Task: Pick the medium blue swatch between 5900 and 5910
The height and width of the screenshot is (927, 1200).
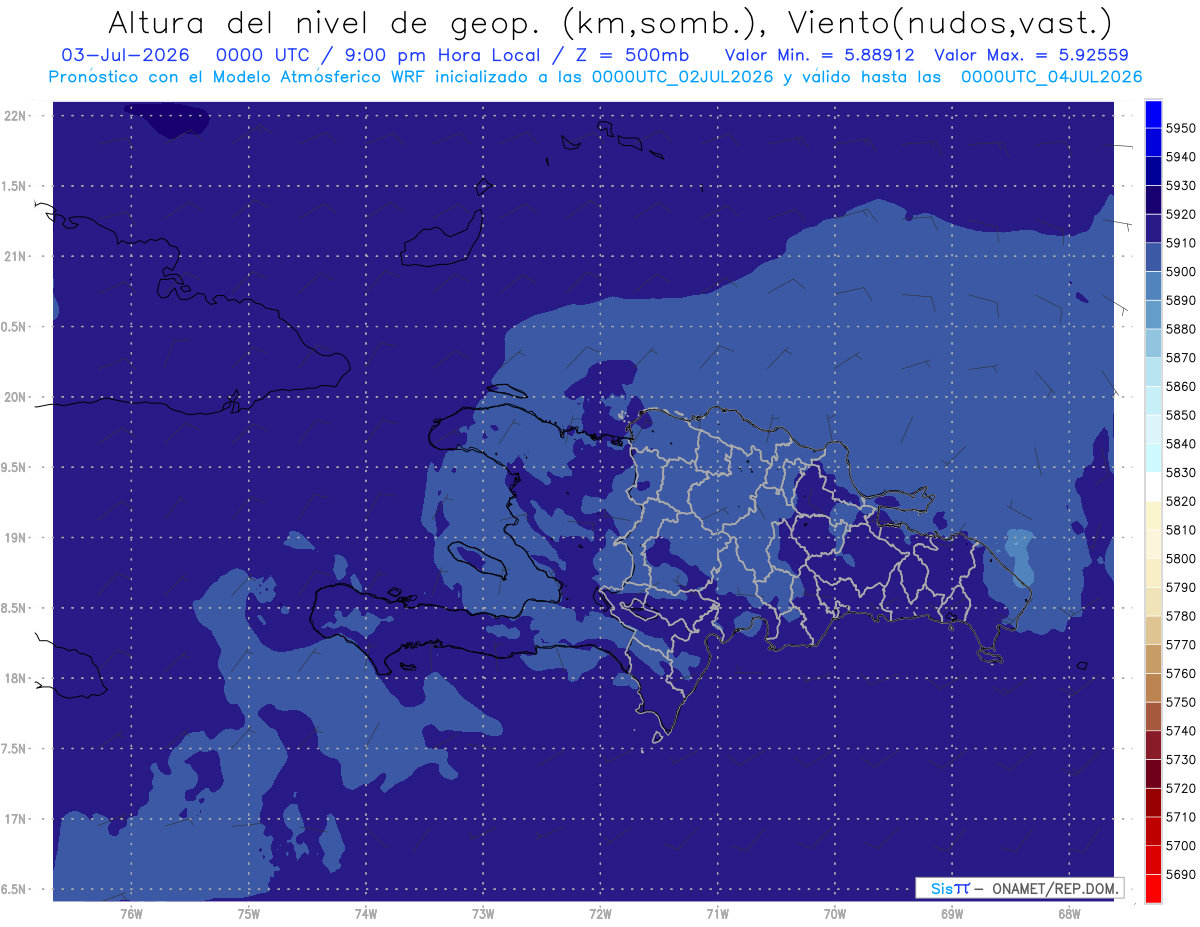Action: [x=1153, y=258]
